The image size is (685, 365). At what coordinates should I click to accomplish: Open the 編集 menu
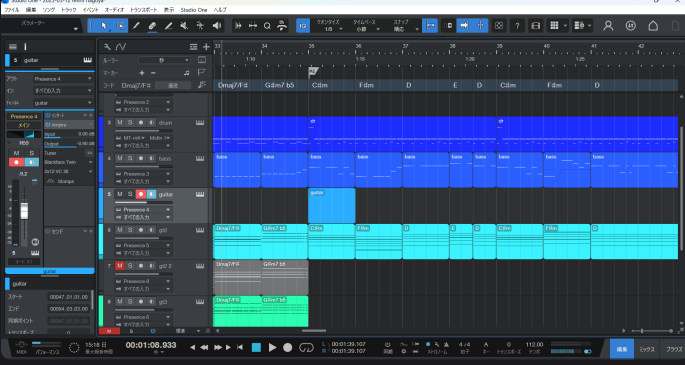(x=31, y=10)
